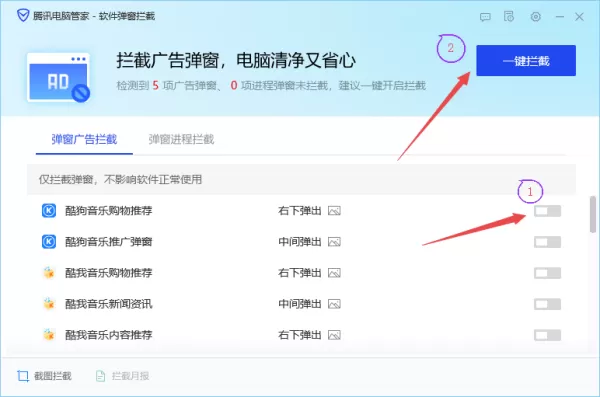Select the 酷我音乐购物推荐 row label
Viewport: 600px width, 397px height.
pyautogui.click(x=109, y=273)
